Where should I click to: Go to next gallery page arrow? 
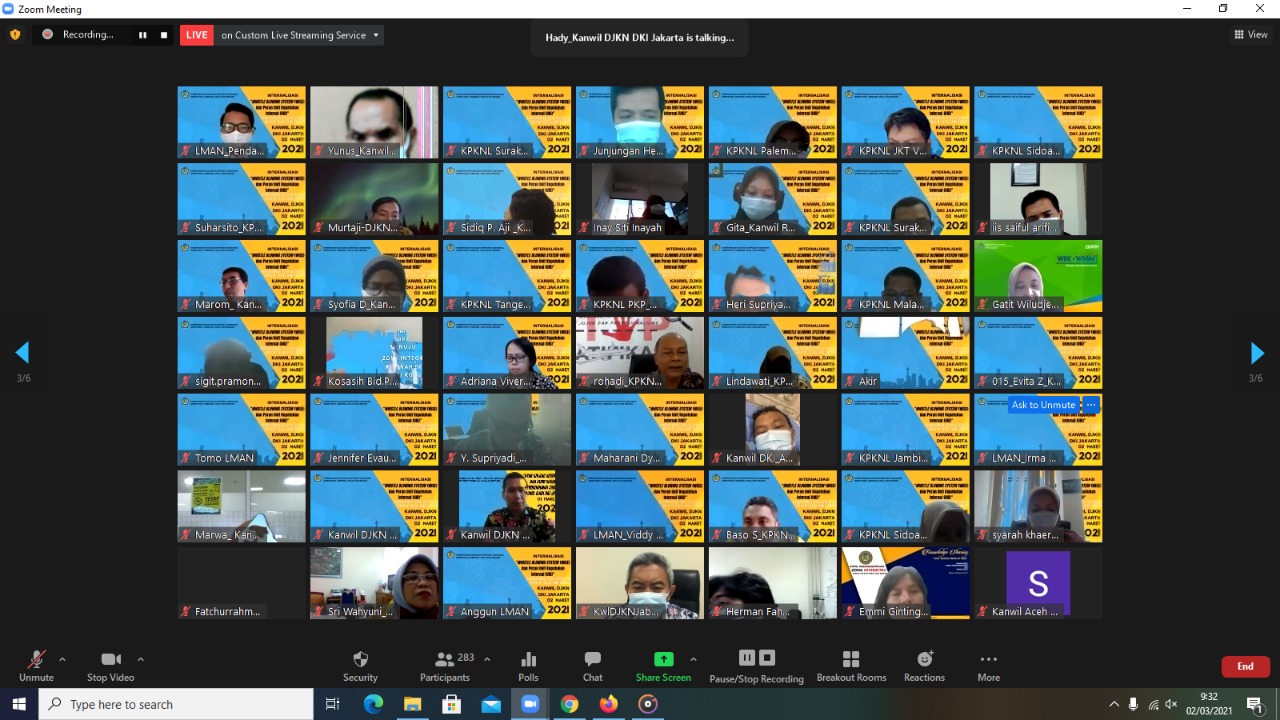point(1257,353)
